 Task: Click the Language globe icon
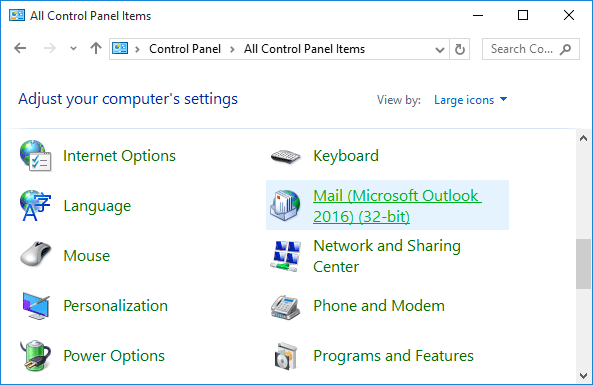coord(35,206)
